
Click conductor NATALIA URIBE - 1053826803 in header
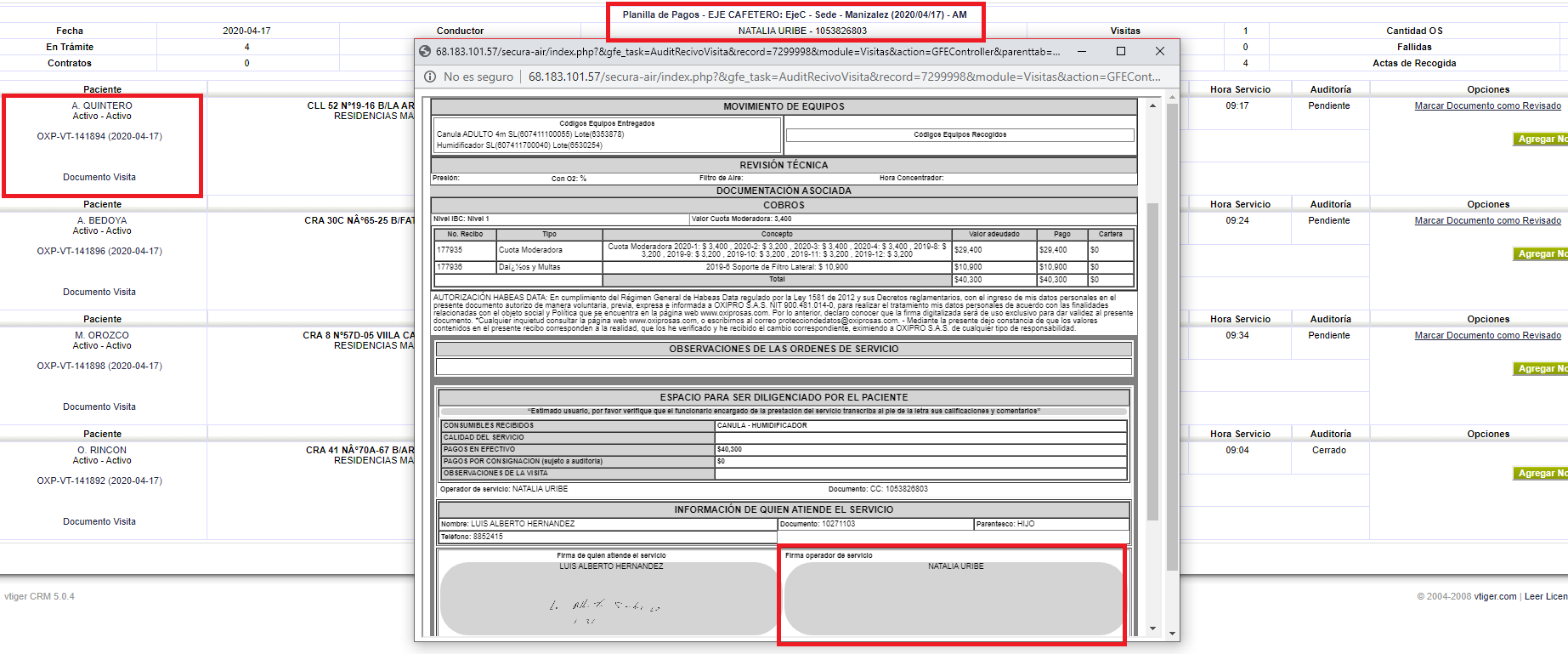(802, 31)
